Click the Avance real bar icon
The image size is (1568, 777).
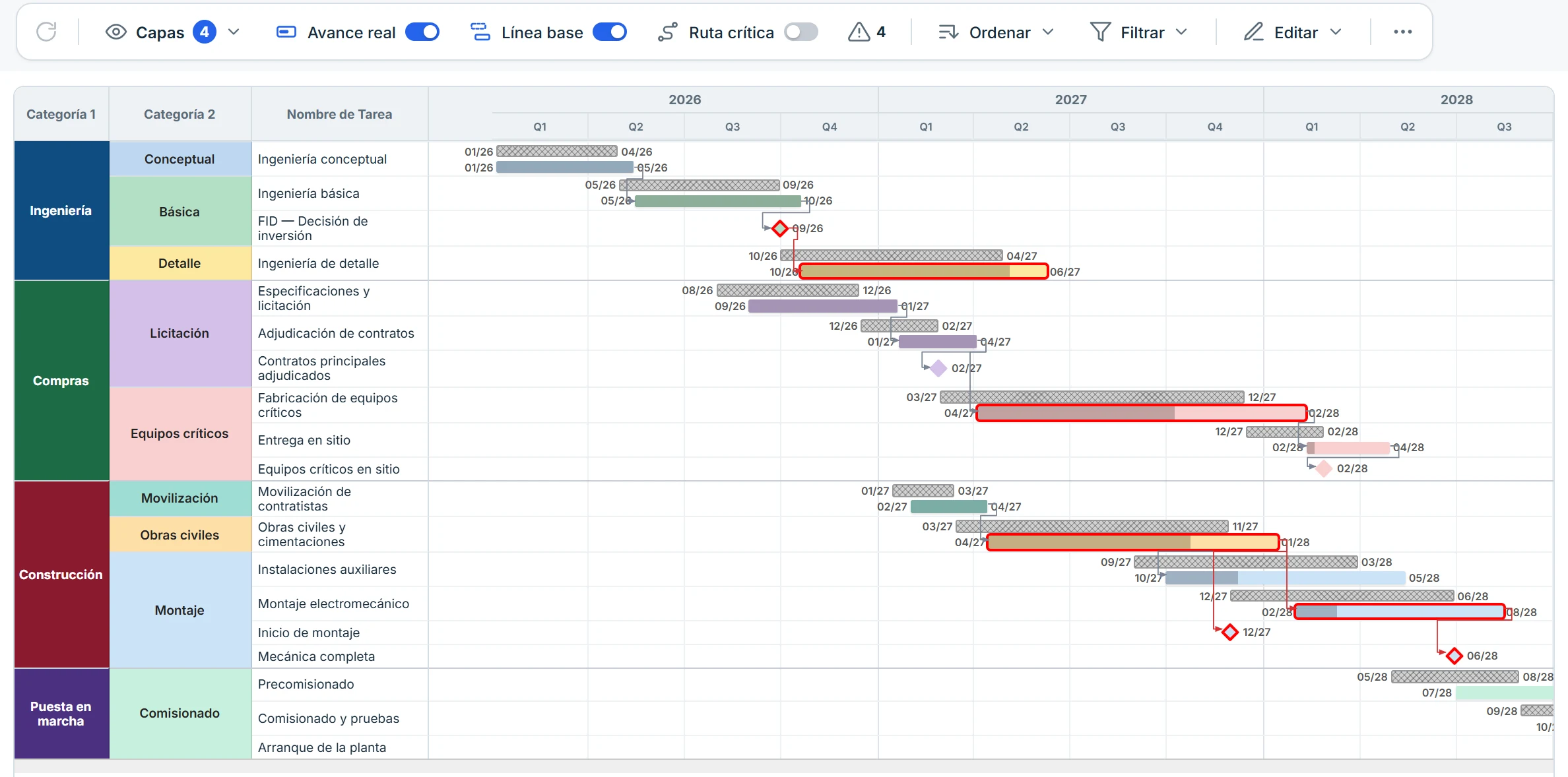(286, 32)
